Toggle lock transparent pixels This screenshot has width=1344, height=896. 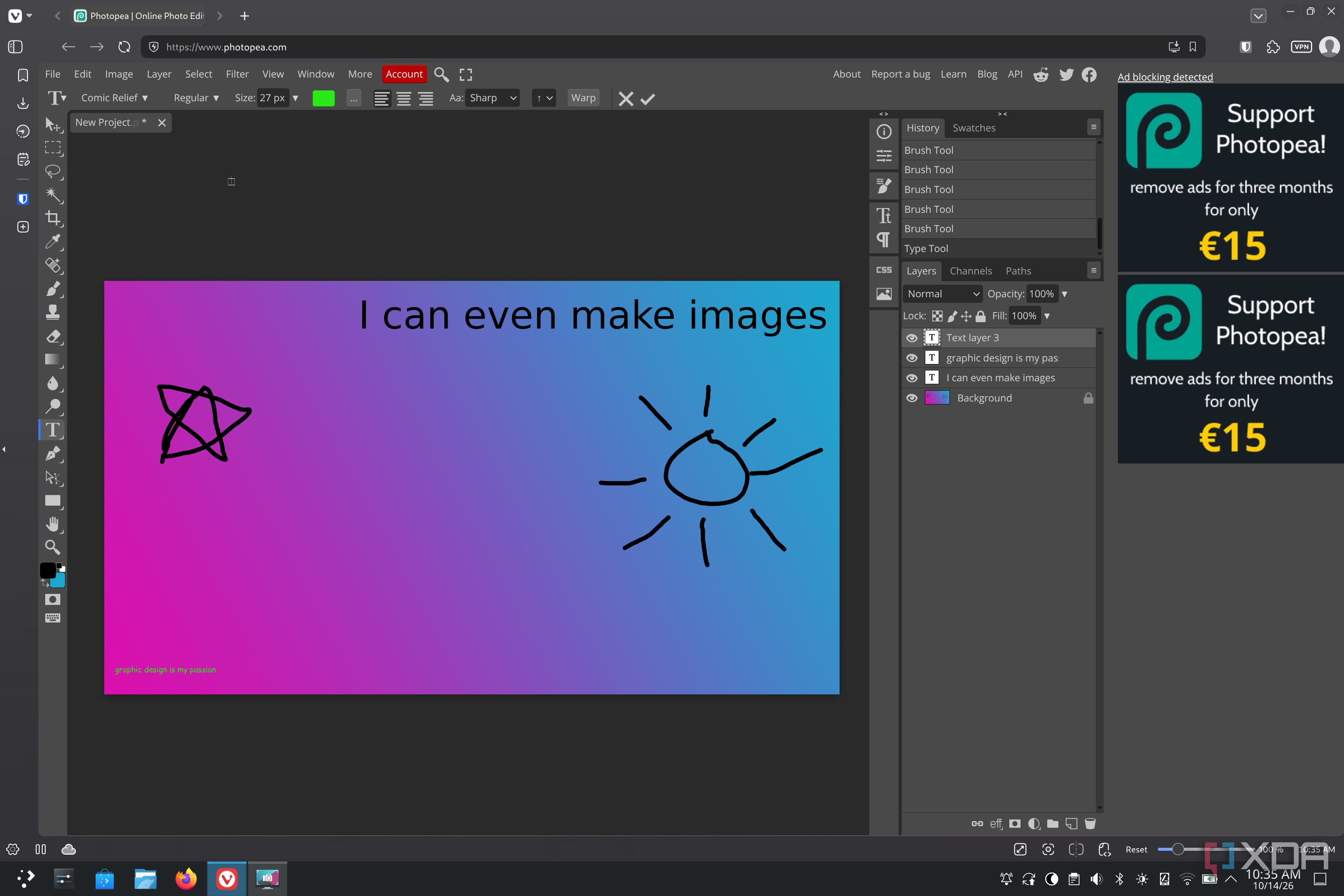pos(937,316)
